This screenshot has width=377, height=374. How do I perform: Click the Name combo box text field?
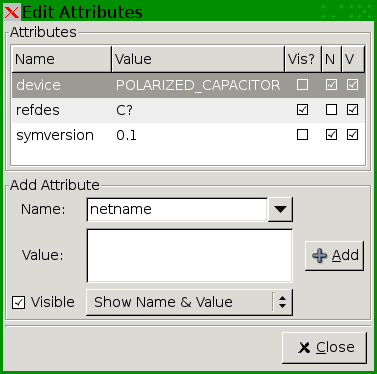click(x=177, y=209)
